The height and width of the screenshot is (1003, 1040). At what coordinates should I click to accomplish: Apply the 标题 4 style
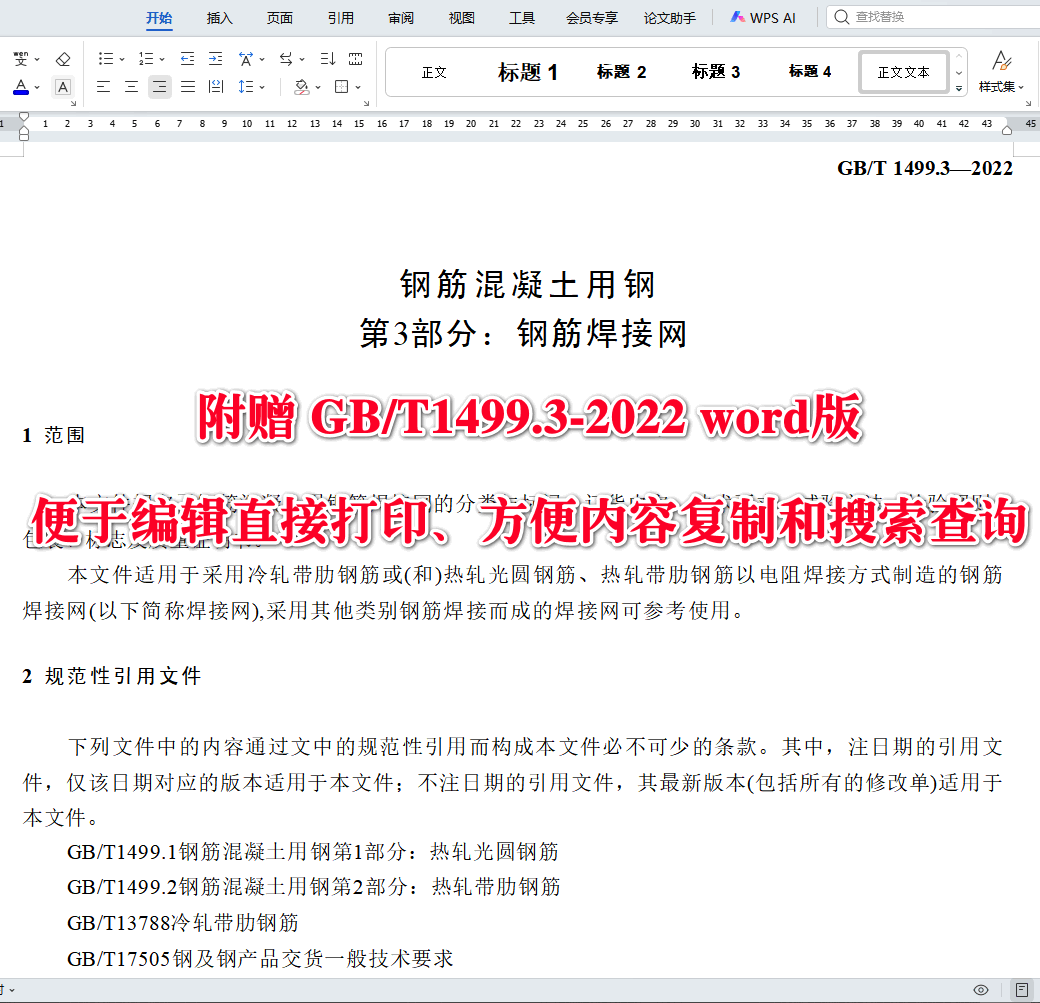pos(810,72)
